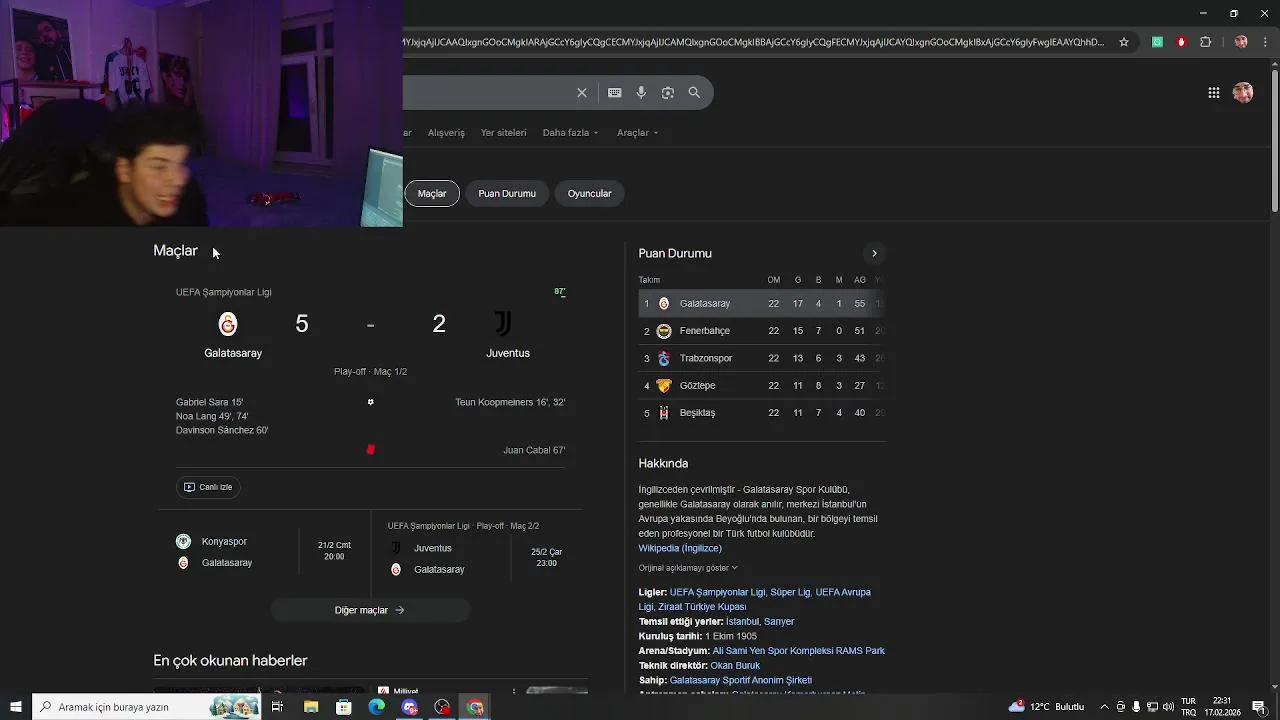Screen dimensions: 1280x720
Task: Open the green extension in Chrome toolbar
Action: pos(1157,42)
